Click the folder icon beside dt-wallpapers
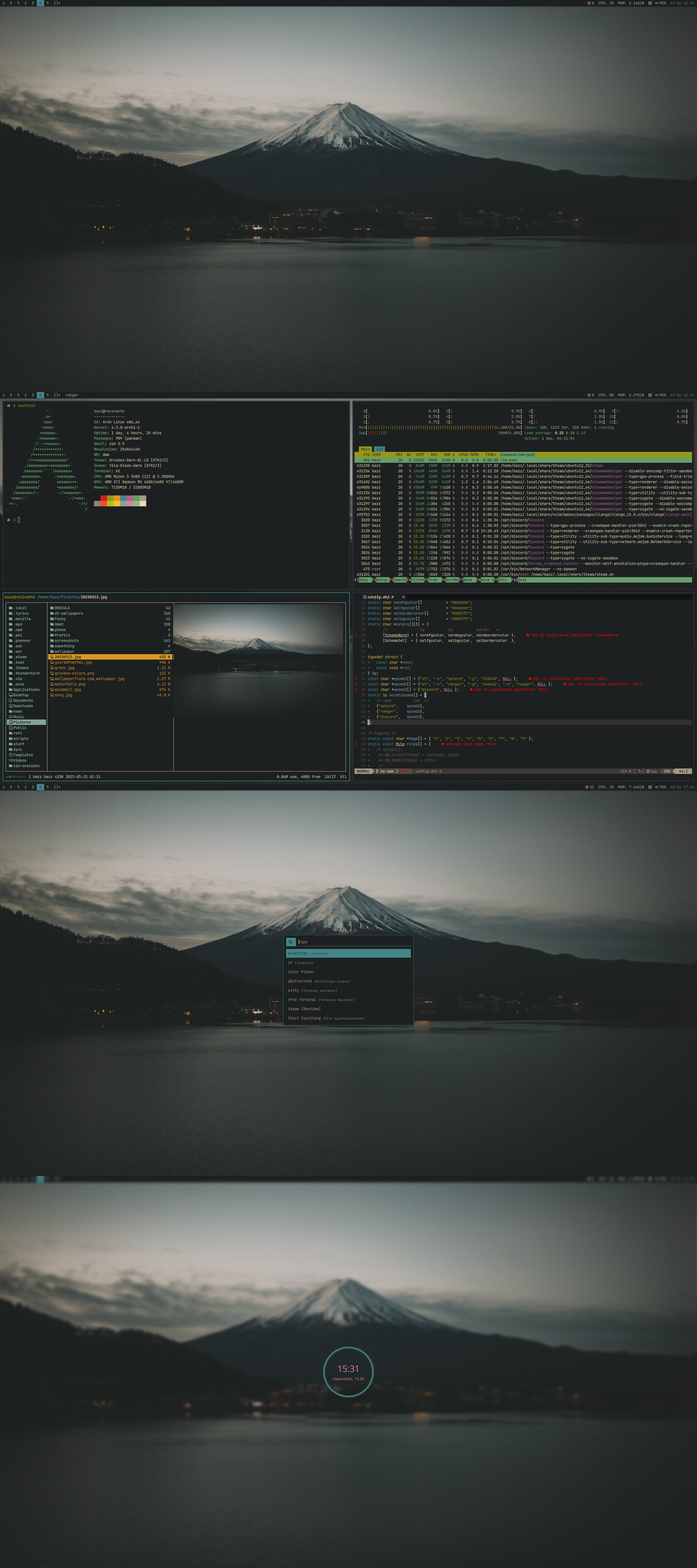Image resolution: width=697 pixels, height=1568 pixels. point(52,614)
